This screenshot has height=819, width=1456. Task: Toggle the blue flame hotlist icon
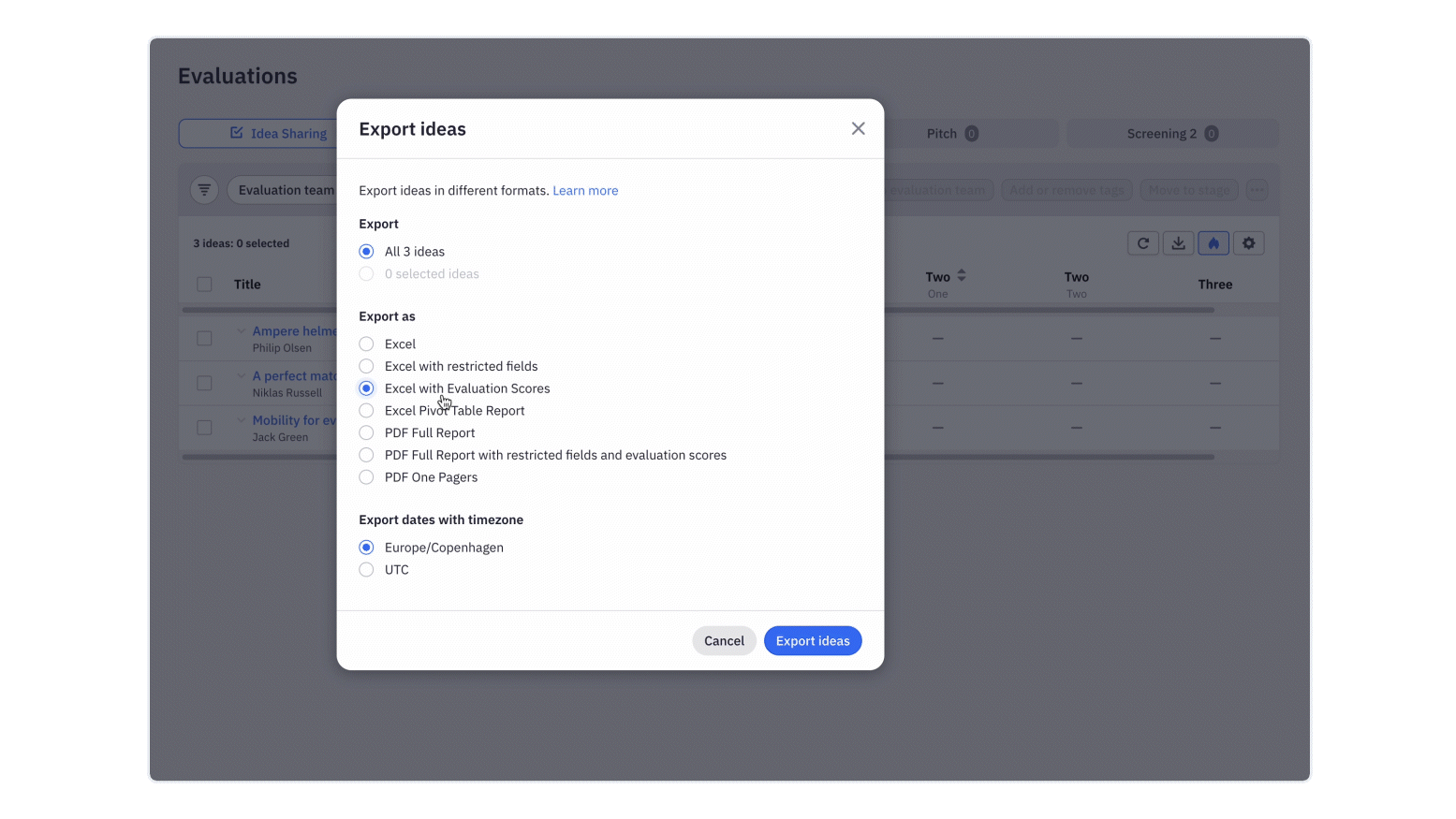[x=1213, y=242]
